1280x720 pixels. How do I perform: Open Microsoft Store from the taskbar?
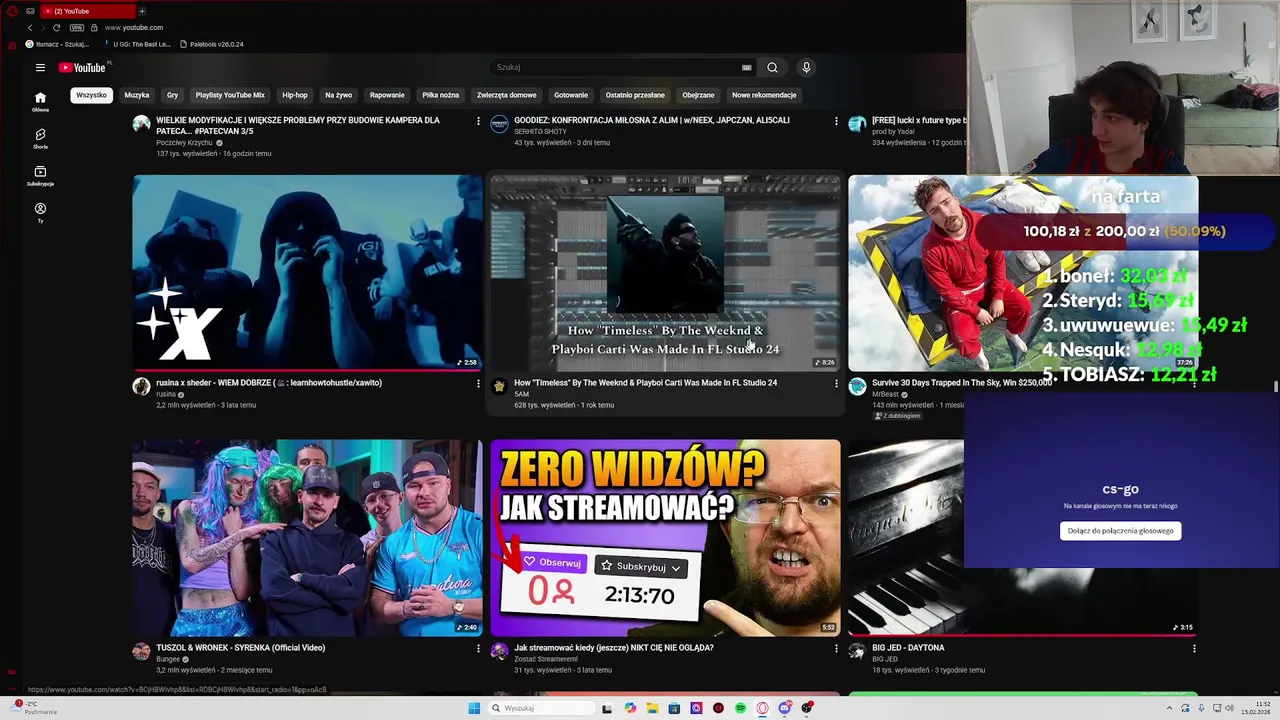click(x=674, y=708)
